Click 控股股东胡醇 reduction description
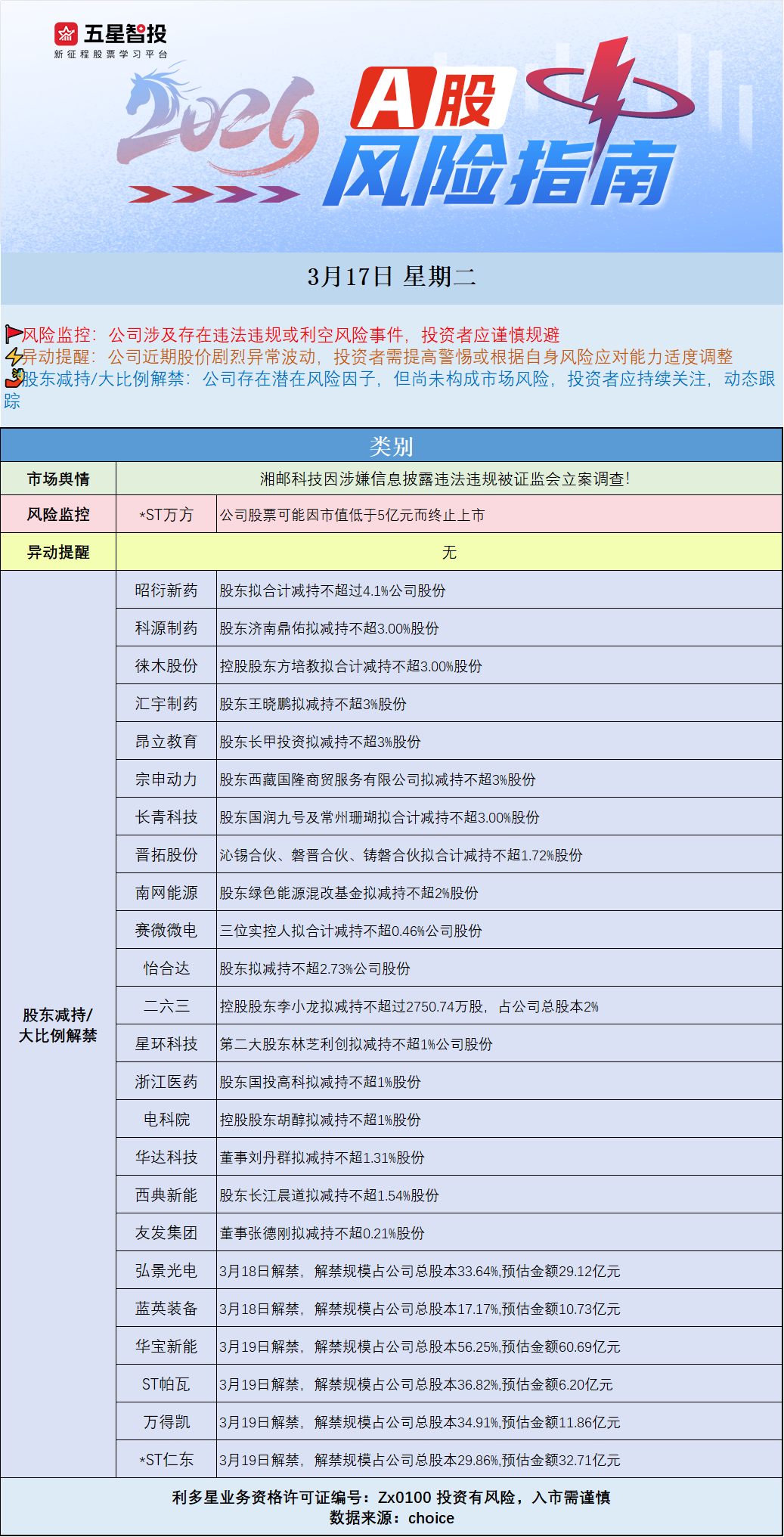Viewport: 784px width, 1537px height. 321,1120
